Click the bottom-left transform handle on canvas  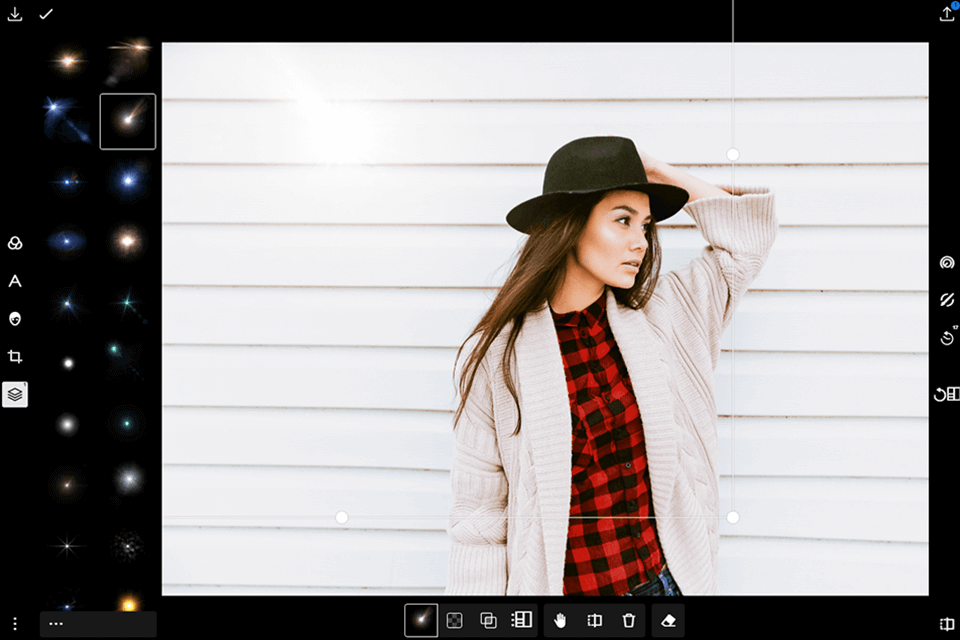(342, 518)
